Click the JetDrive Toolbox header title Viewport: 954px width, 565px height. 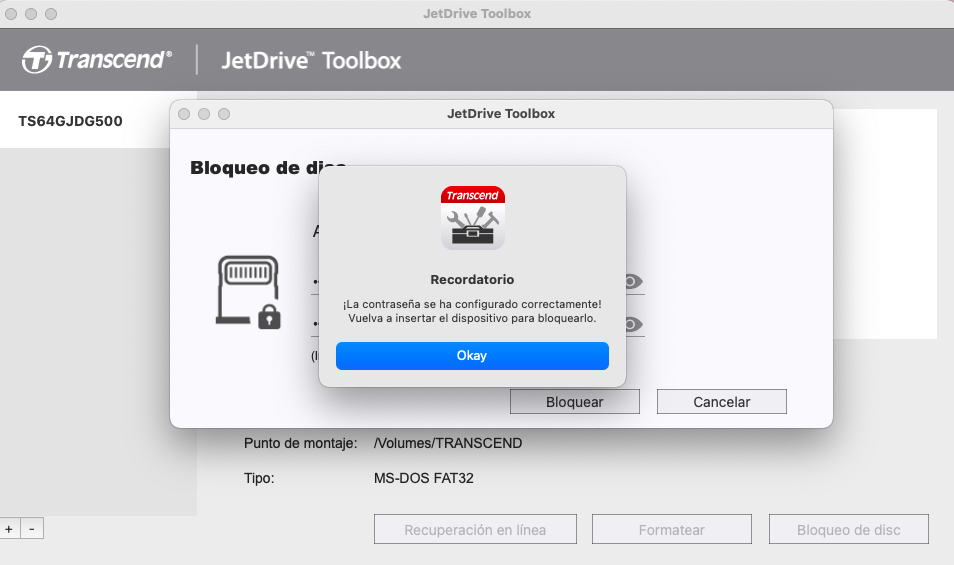coord(311,60)
